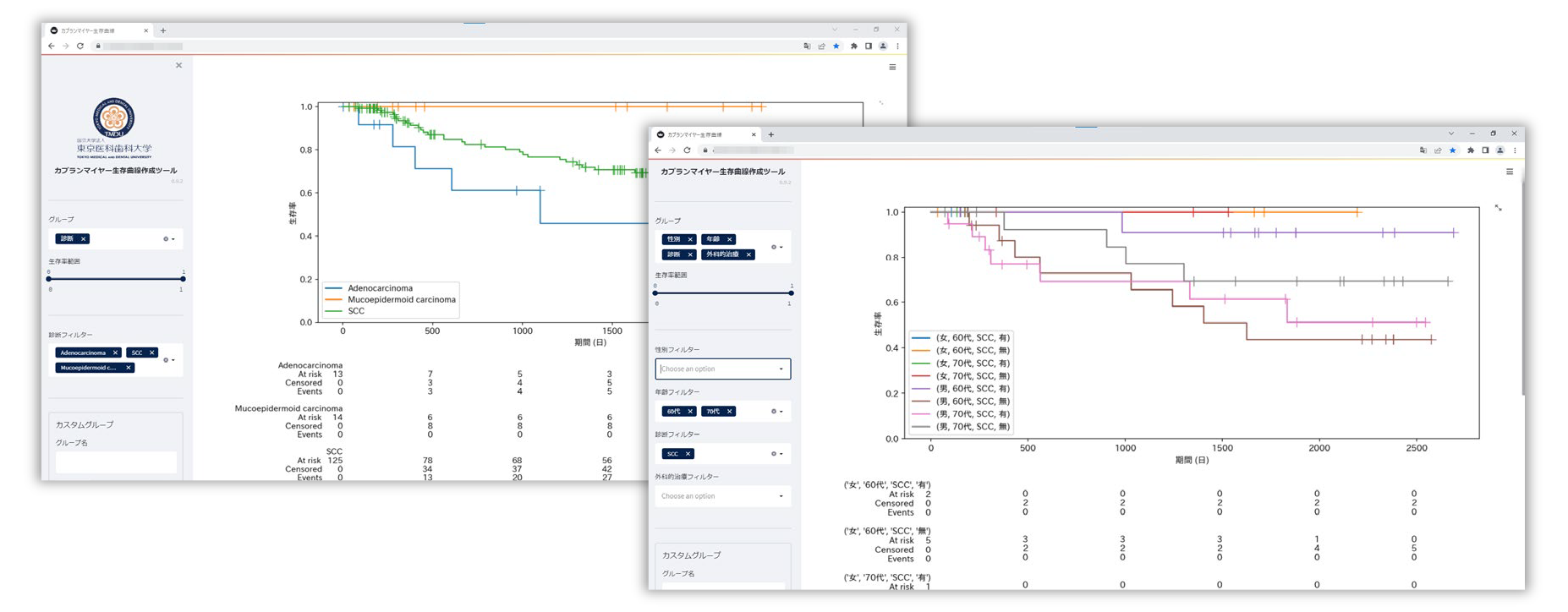This screenshot has height=612, width=1568.
Task: Open hamburger menu in front window
Action: [1510, 172]
